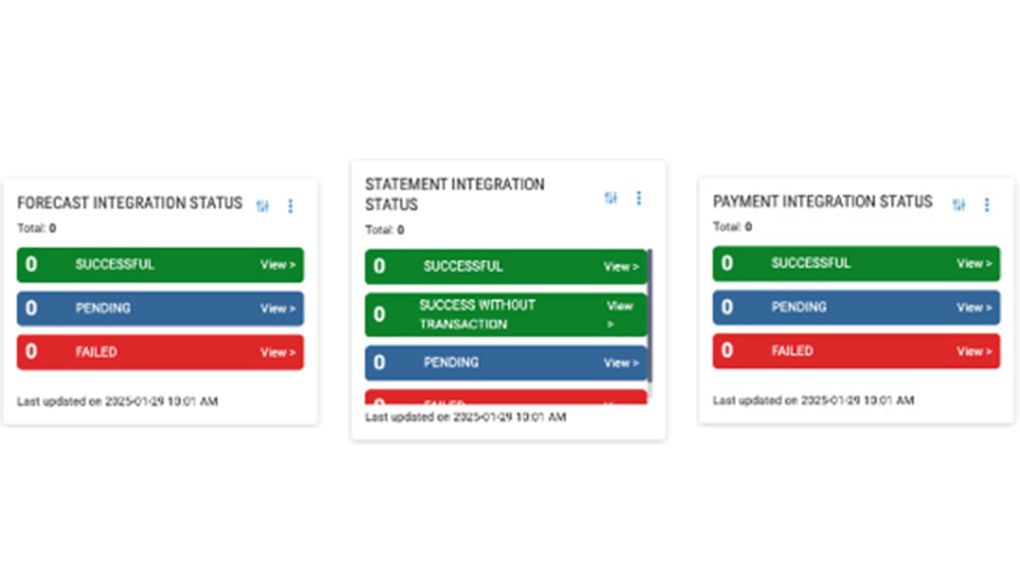Click the partially visible FAILED bar in Statement card
The width and height of the screenshot is (1020, 572).
(x=500, y=398)
